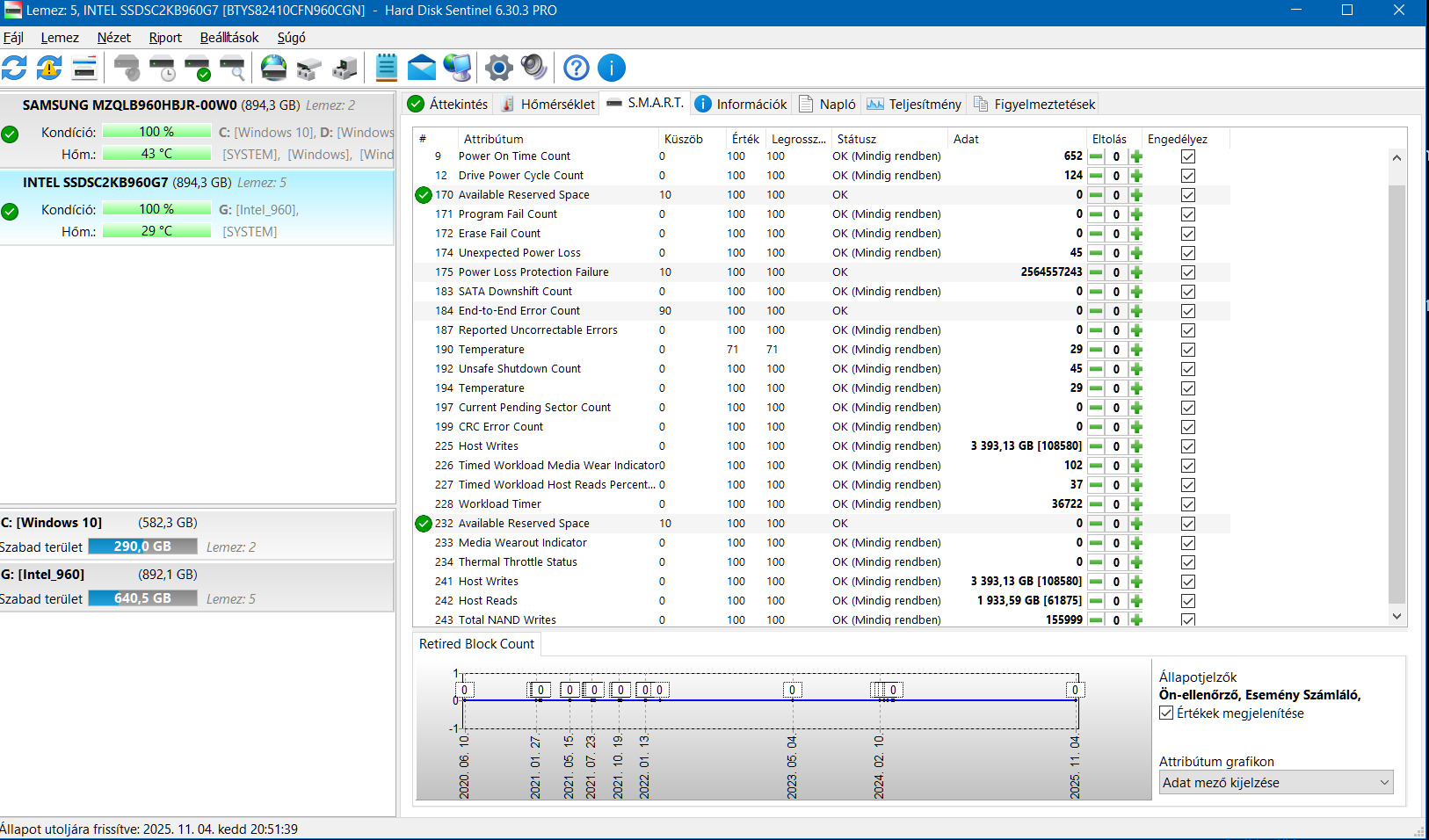This screenshot has height=840, width=1429.
Task: Click the two grey drives toolbar icon
Action: tap(309, 68)
